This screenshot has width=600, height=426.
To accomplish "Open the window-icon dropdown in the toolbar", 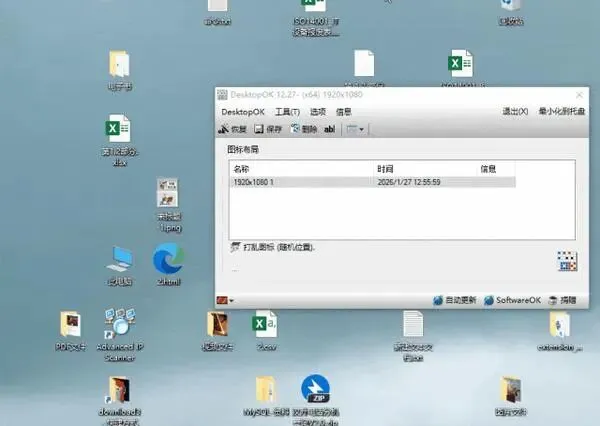I will pyautogui.click(x=355, y=129).
